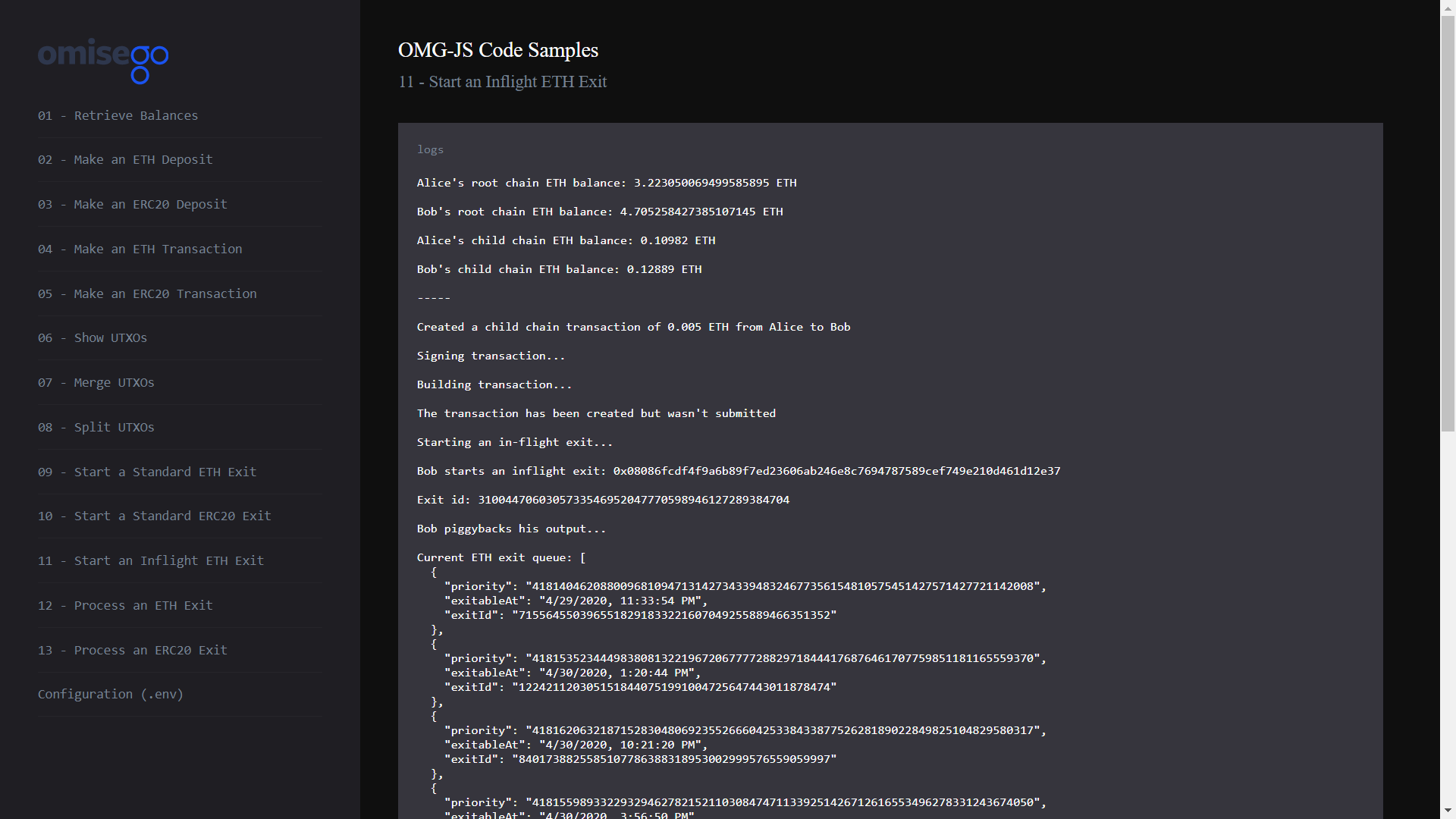Click 'transaction has been created but wasn't submitted' line
1456x819 pixels.
tap(597, 413)
